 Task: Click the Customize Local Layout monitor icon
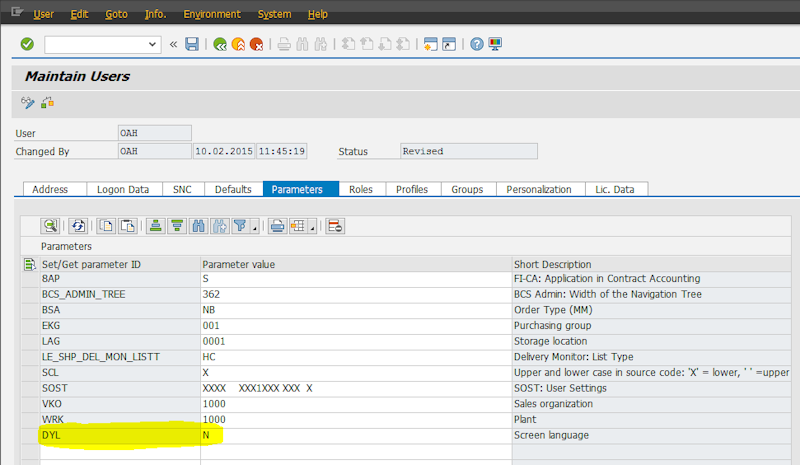(495, 44)
